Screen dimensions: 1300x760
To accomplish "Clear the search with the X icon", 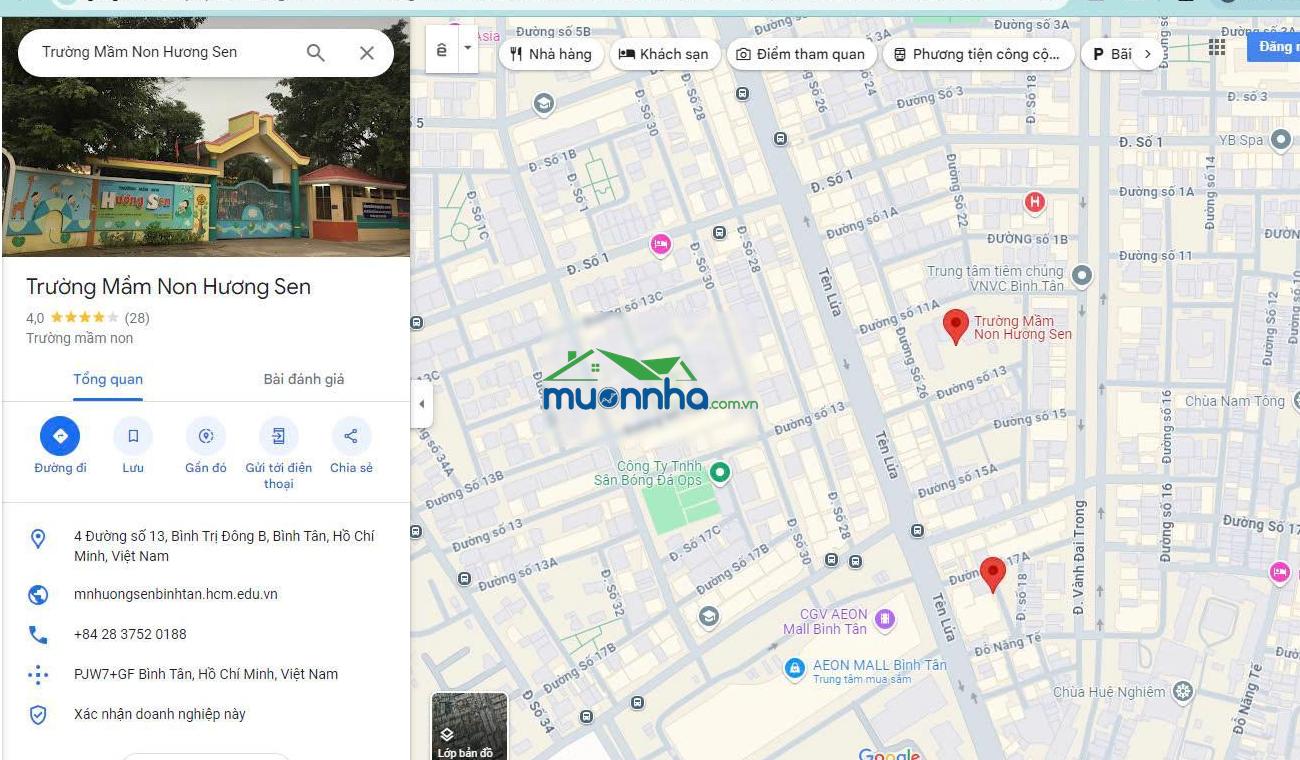I will [367, 53].
